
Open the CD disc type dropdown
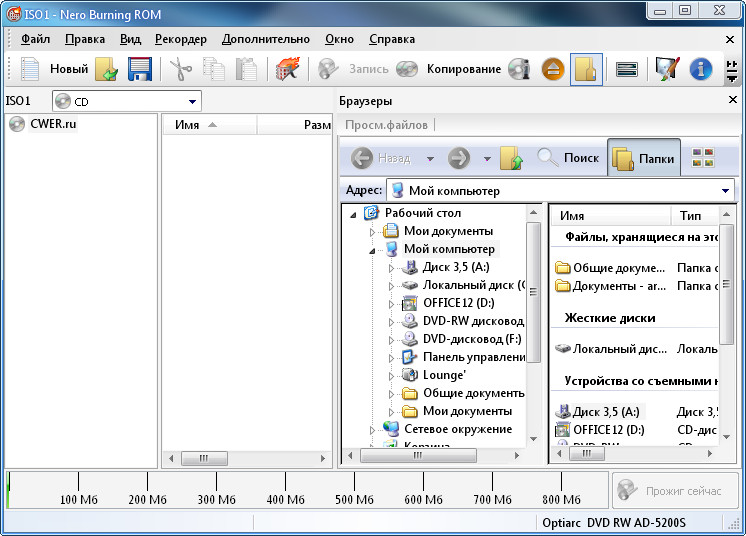pos(192,102)
